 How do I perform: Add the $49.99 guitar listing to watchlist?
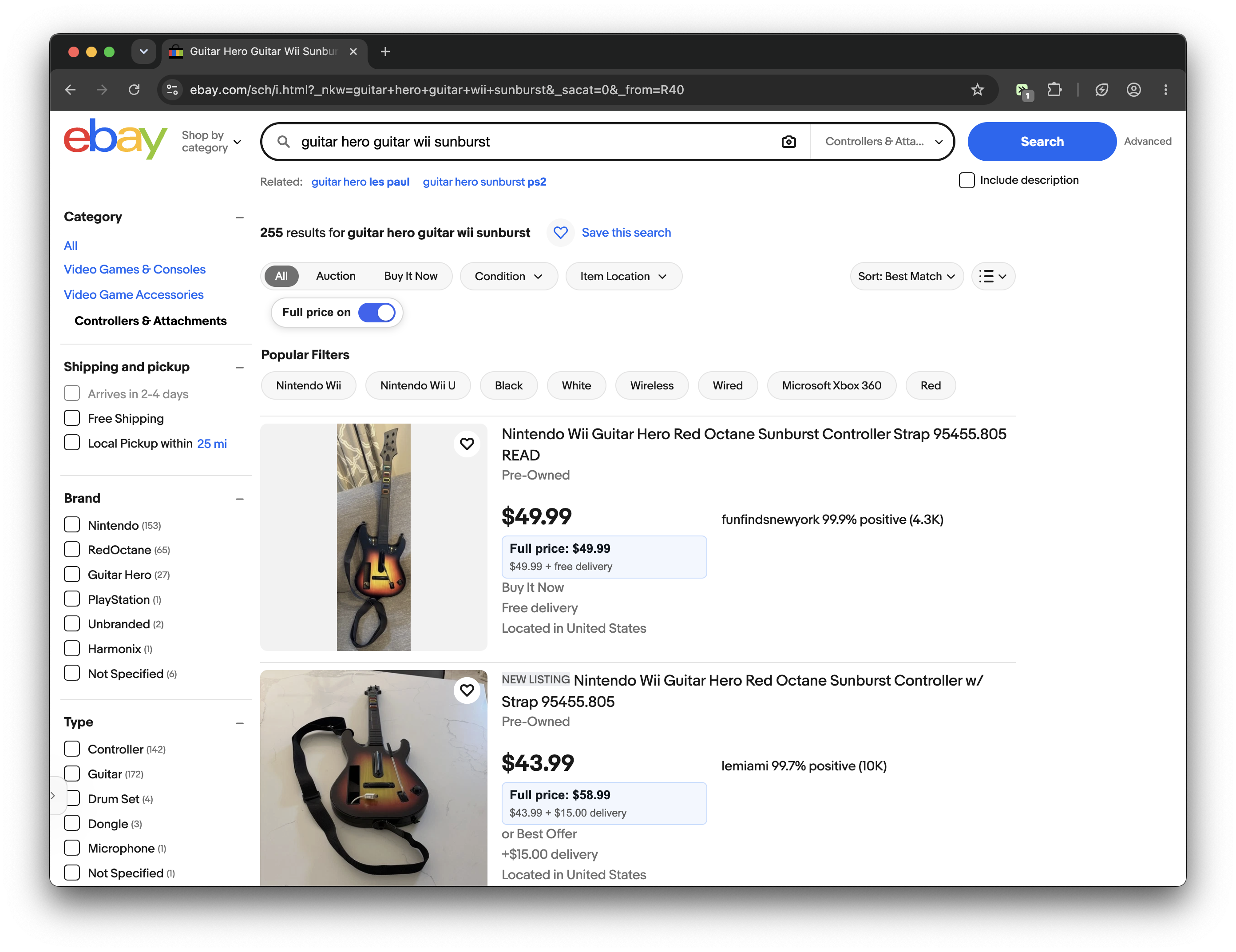[x=467, y=444]
